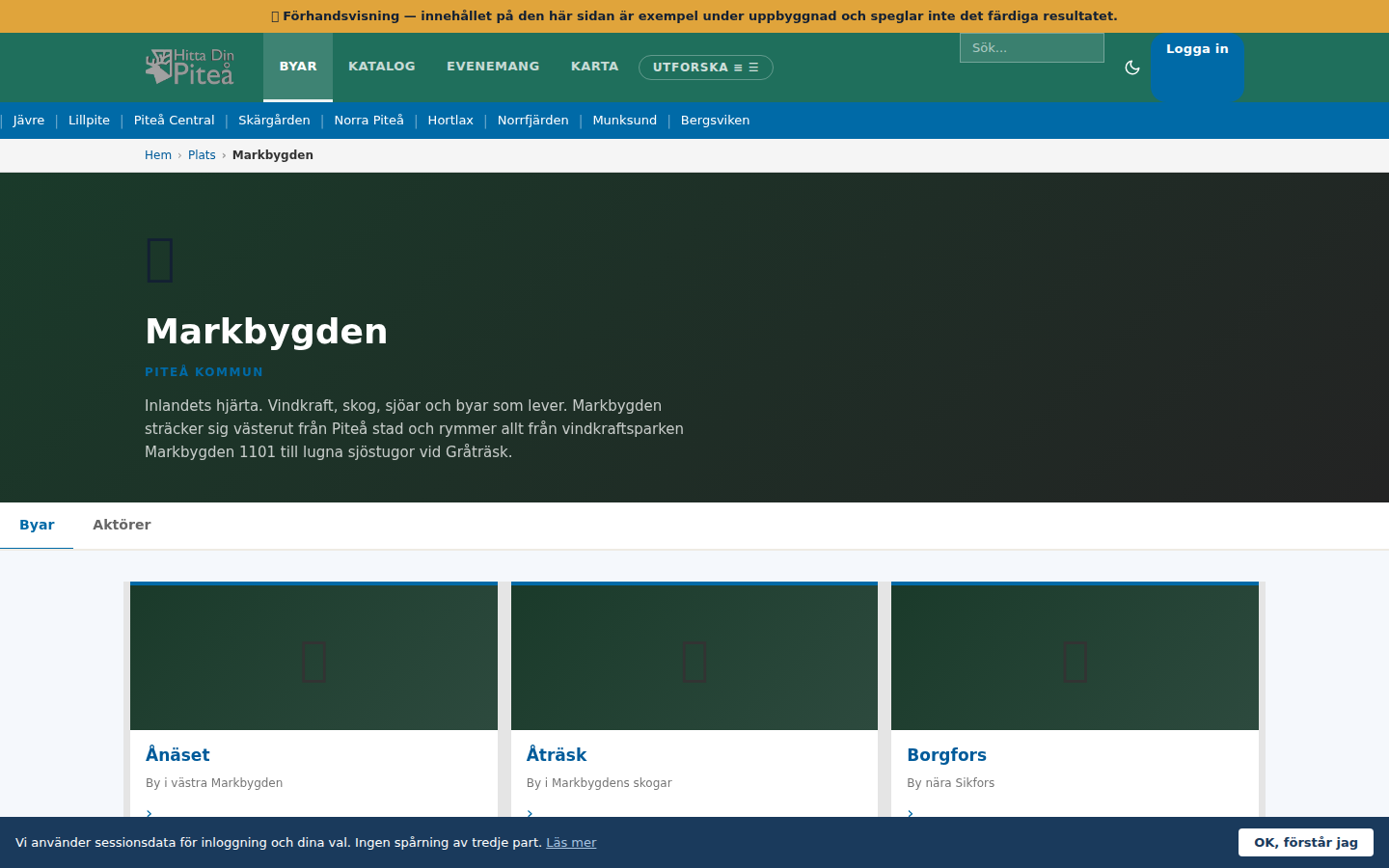
Task: Select Lillpite in the area bar
Action: click(x=89, y=121)
